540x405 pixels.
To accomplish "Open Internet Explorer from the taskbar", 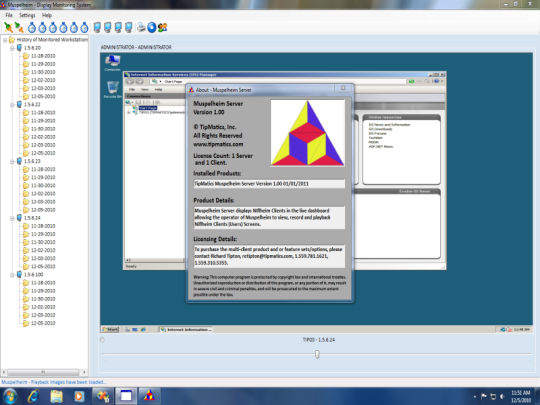I will [x=33, y=396].
